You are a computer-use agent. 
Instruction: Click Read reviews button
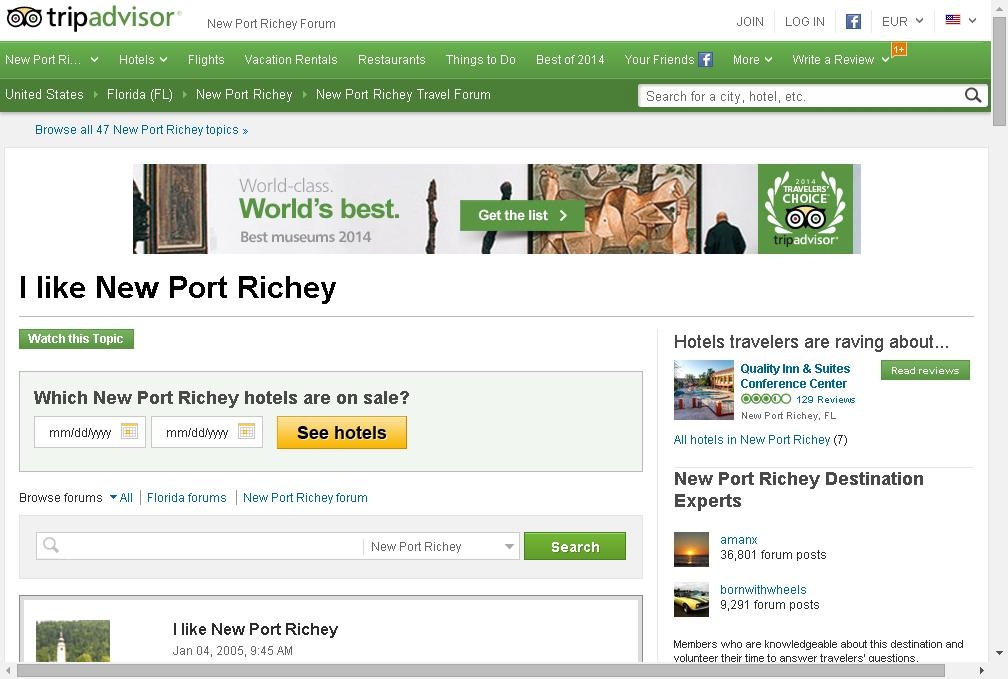click(x=925, y=370)
